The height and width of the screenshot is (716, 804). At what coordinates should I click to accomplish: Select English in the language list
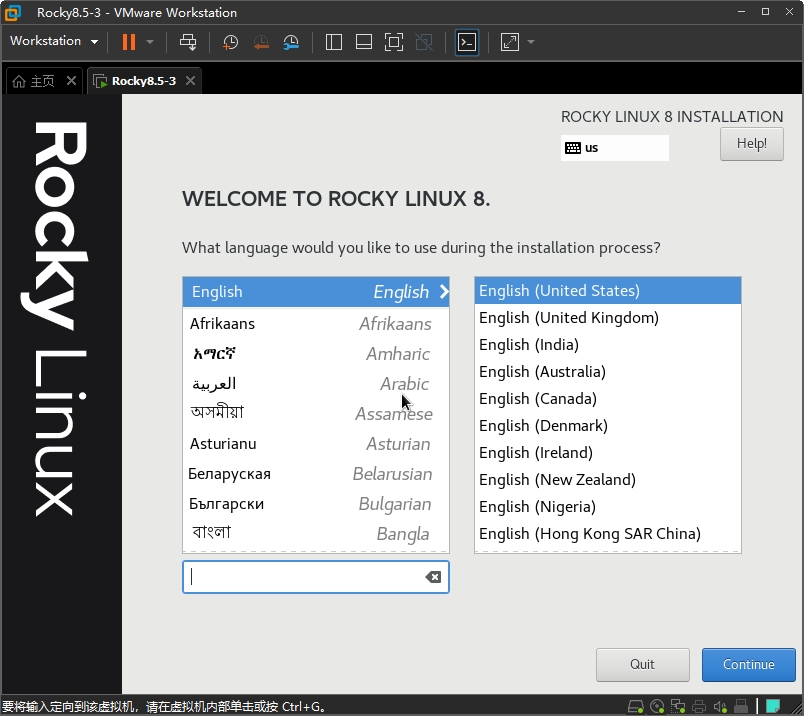[x=316, y=292]
